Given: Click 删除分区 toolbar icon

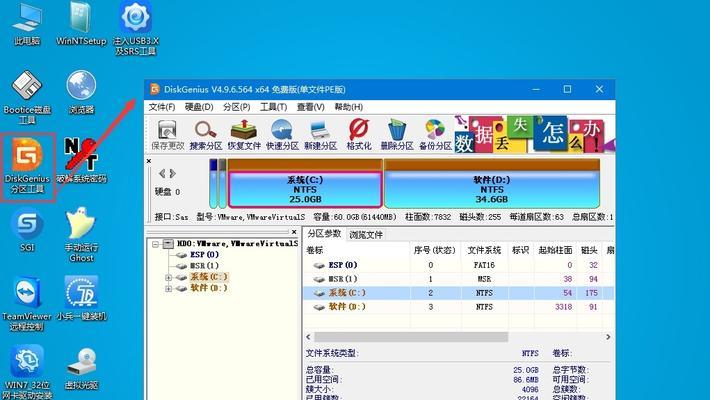Looking at the screenshot, I should (x=397, y=135).
